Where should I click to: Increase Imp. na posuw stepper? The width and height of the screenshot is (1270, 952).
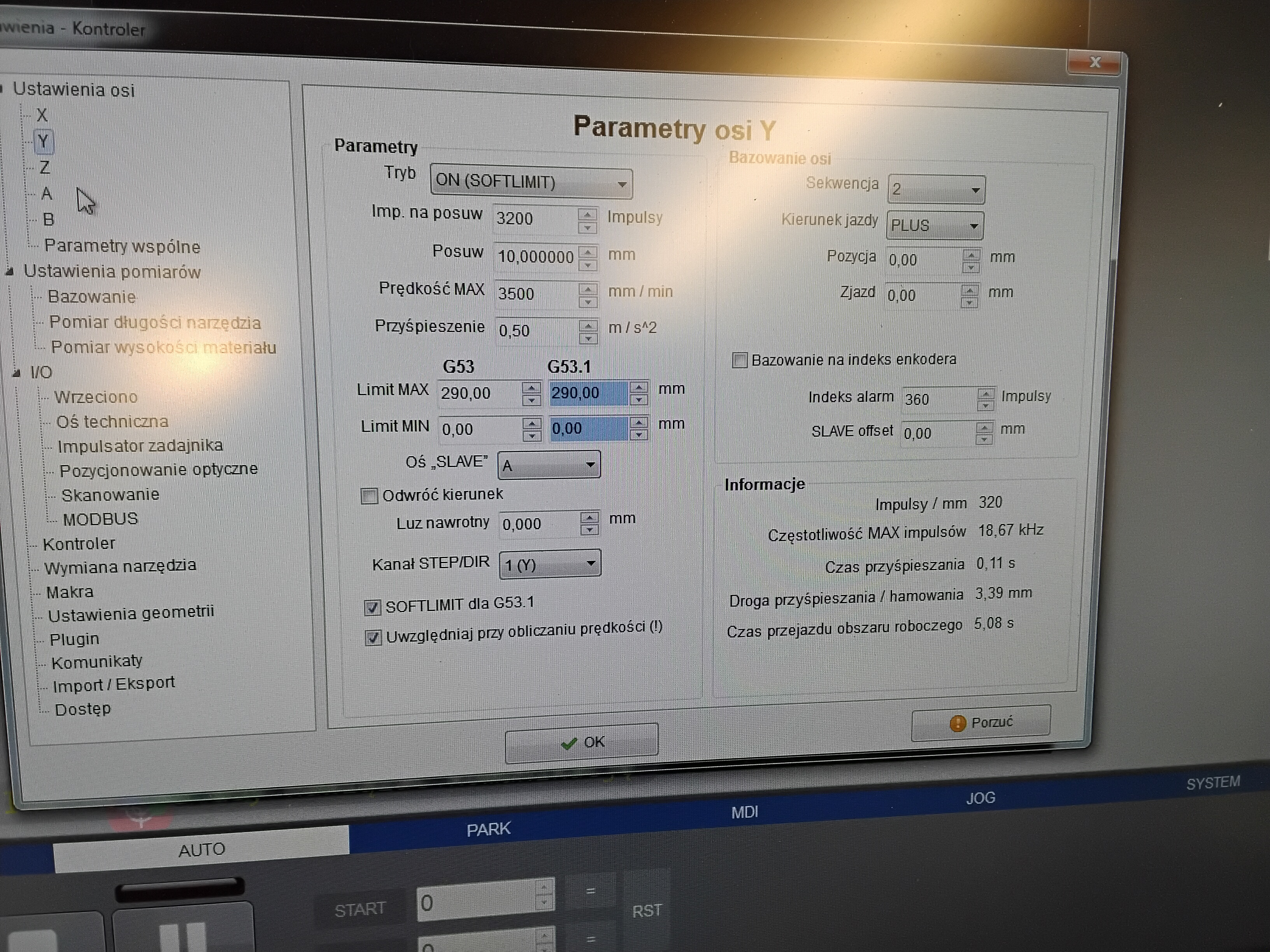587,215
